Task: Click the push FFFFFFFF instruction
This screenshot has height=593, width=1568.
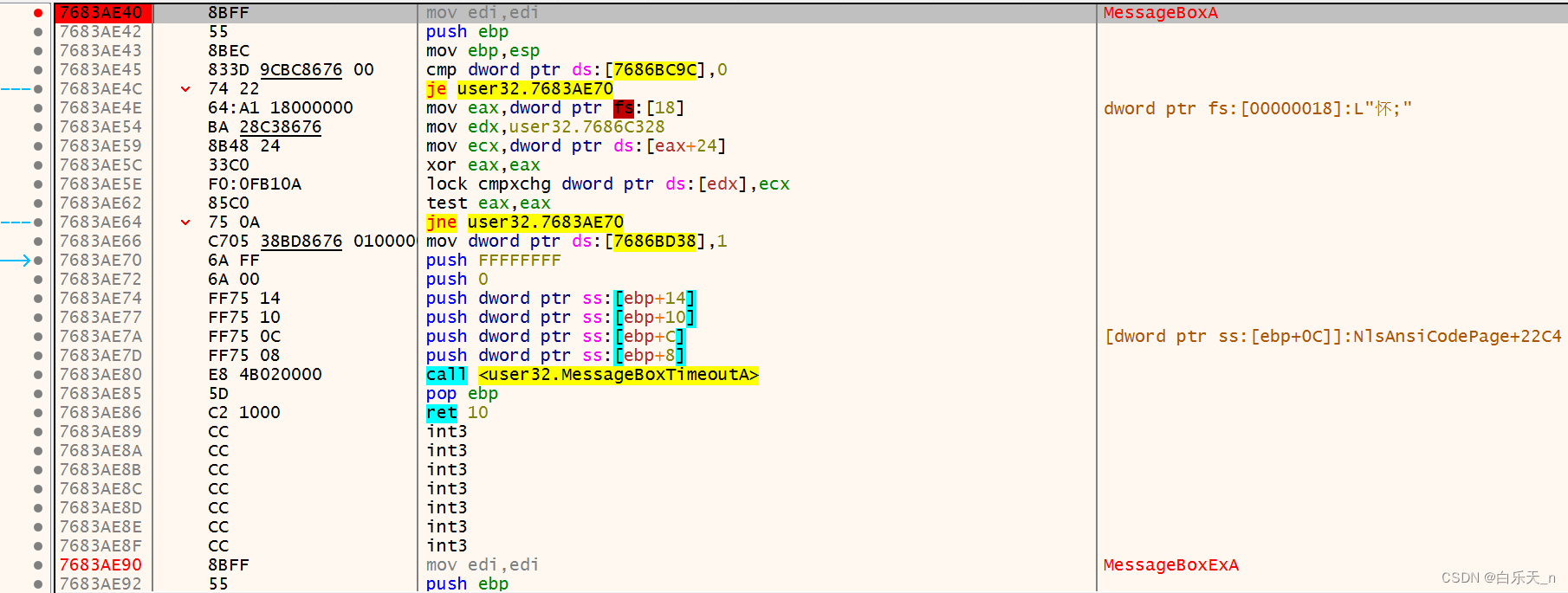Action: (x=494, y=261)
